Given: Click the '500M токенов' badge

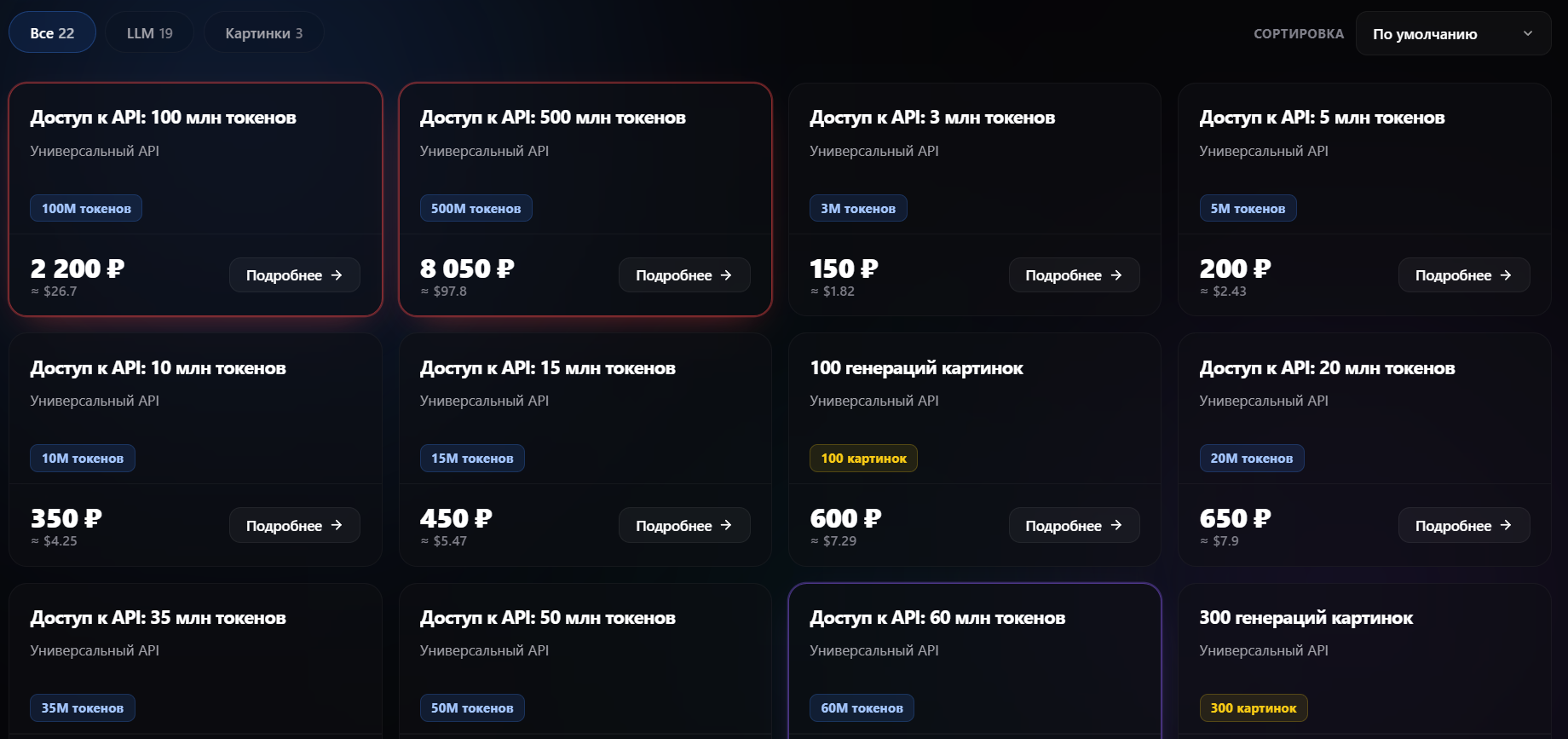Looking at the screenshot, I should click(476, 208).
